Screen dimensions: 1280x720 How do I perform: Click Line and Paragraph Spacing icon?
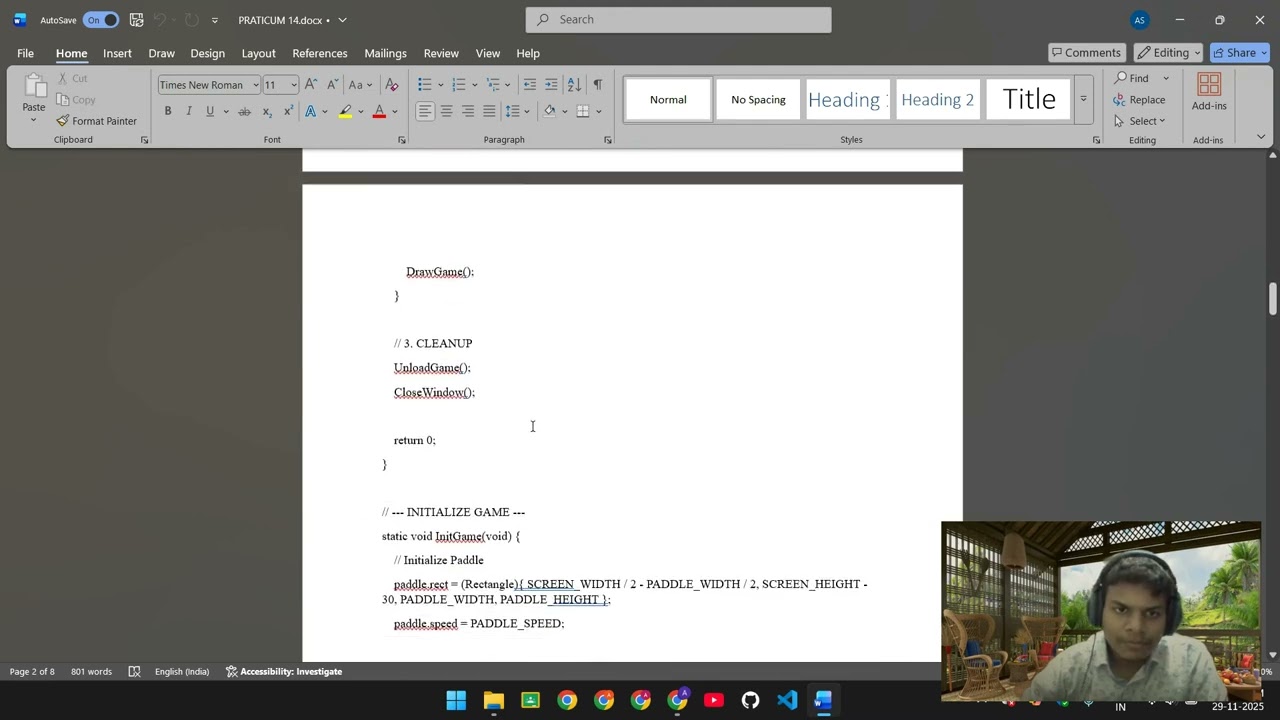[512, 111]
